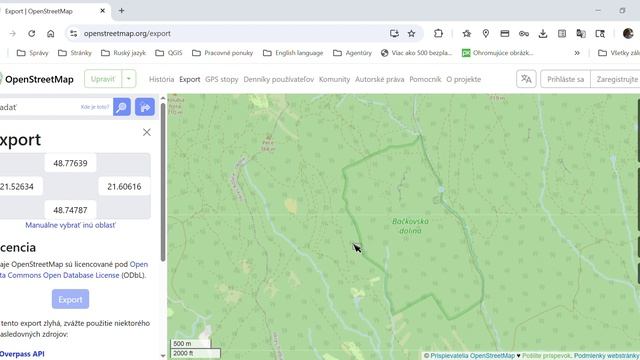Open the translate extension icon
The width and height of the screenshot is (640, 360).
[x=581, y=33]
